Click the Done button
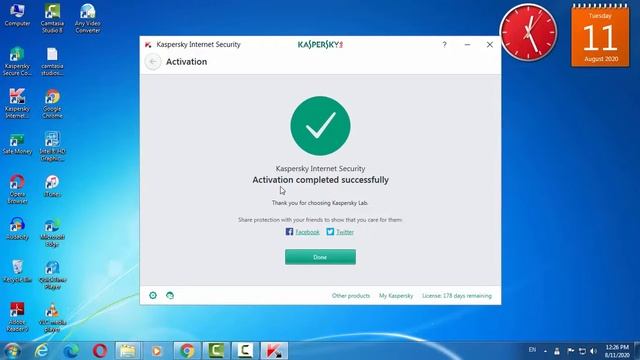The width and height of the screenshot is (640, 360). point(320,257)
